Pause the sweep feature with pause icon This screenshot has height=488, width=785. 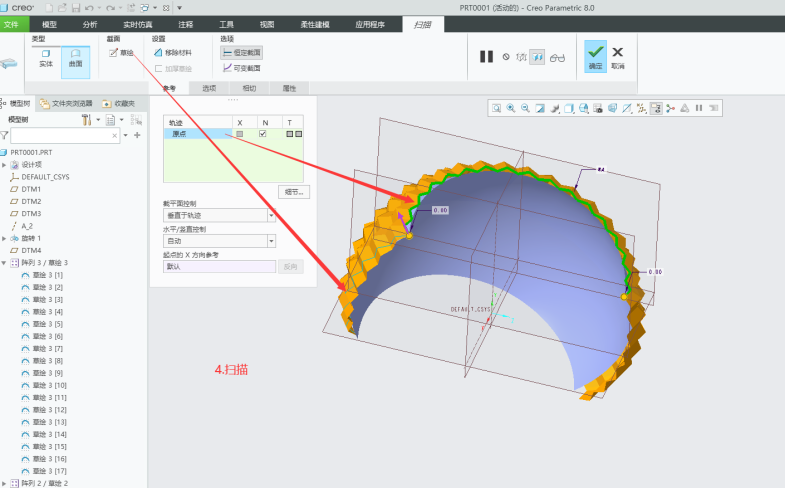pyautogui.click(x=486, y=57)
